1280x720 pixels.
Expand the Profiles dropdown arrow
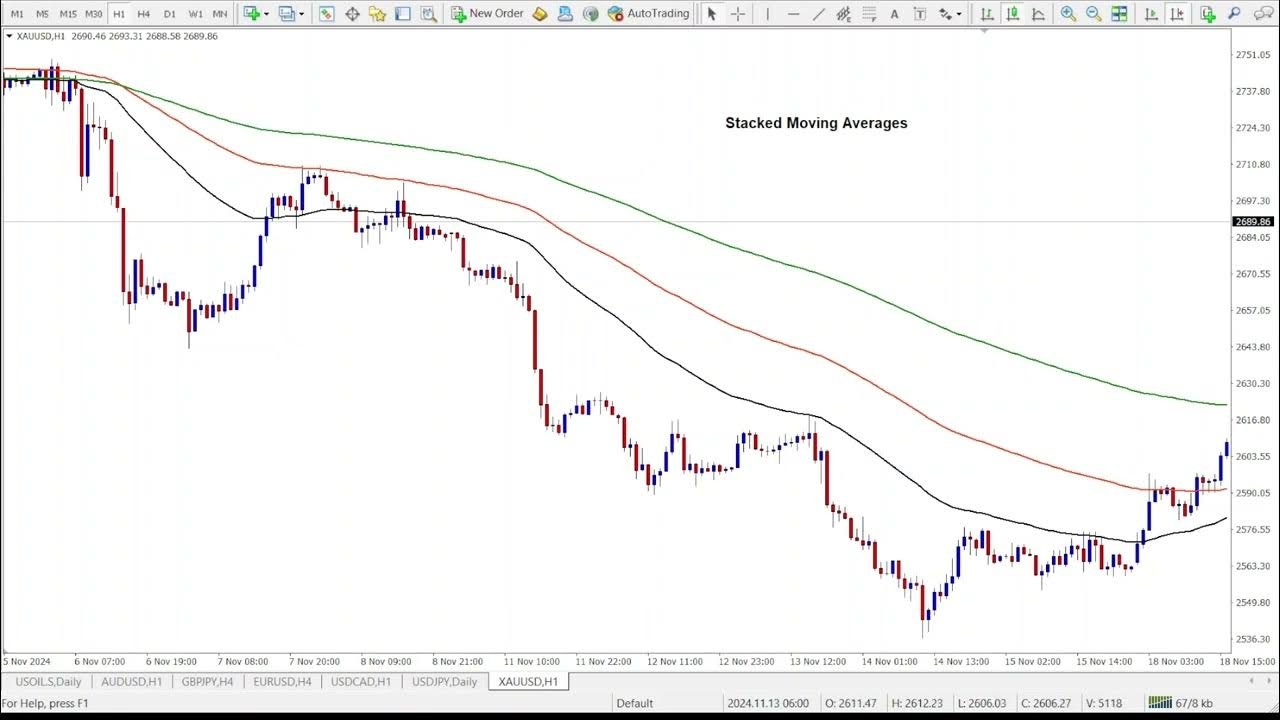click(x=301, y=14)
